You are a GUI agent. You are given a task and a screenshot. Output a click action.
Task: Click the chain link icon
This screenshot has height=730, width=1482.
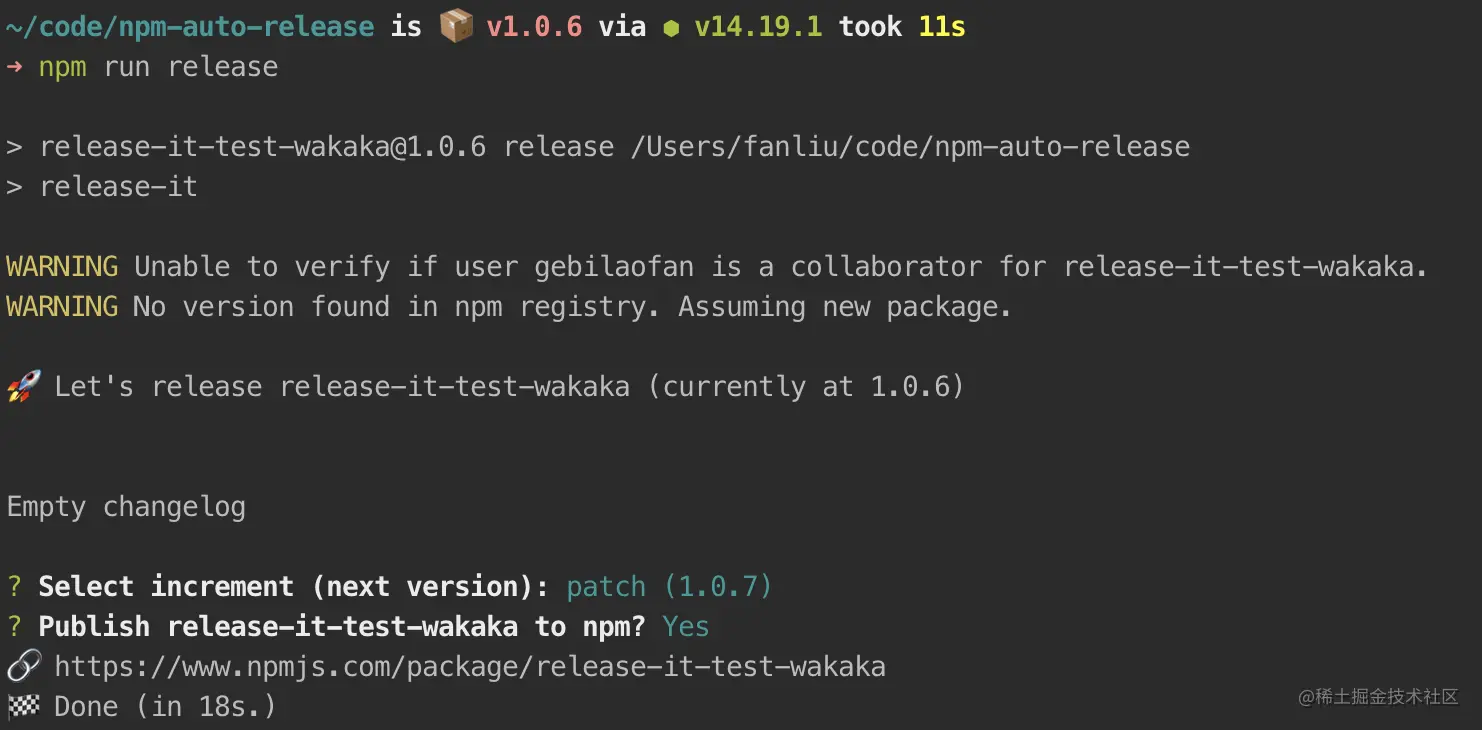coord(23,666)
